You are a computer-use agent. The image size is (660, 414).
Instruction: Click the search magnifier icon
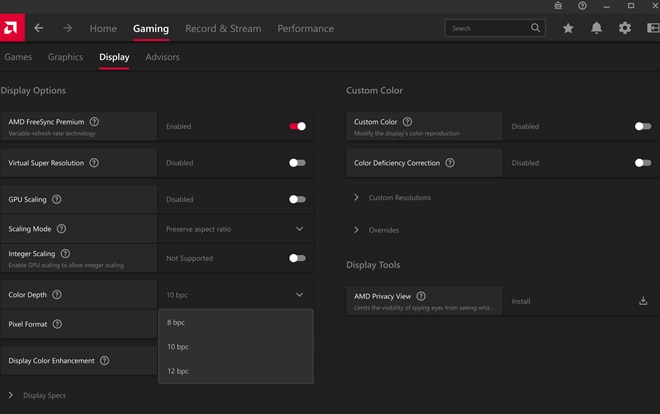535,28
